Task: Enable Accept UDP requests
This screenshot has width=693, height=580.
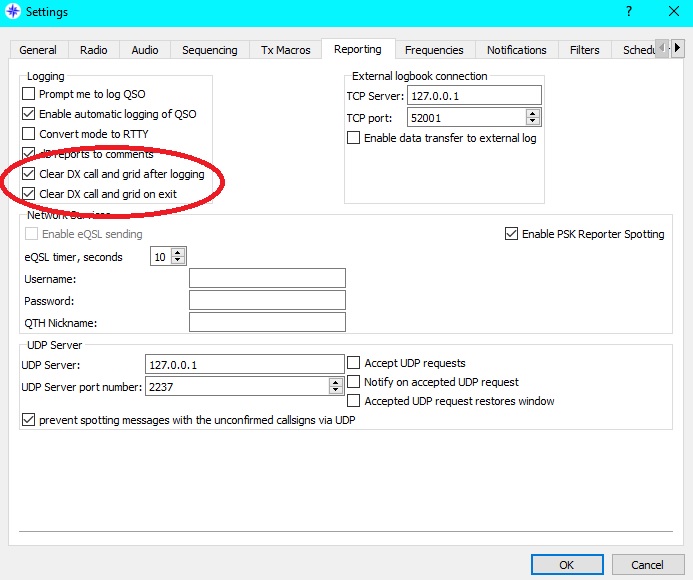Action: click(x=354, y=363)
